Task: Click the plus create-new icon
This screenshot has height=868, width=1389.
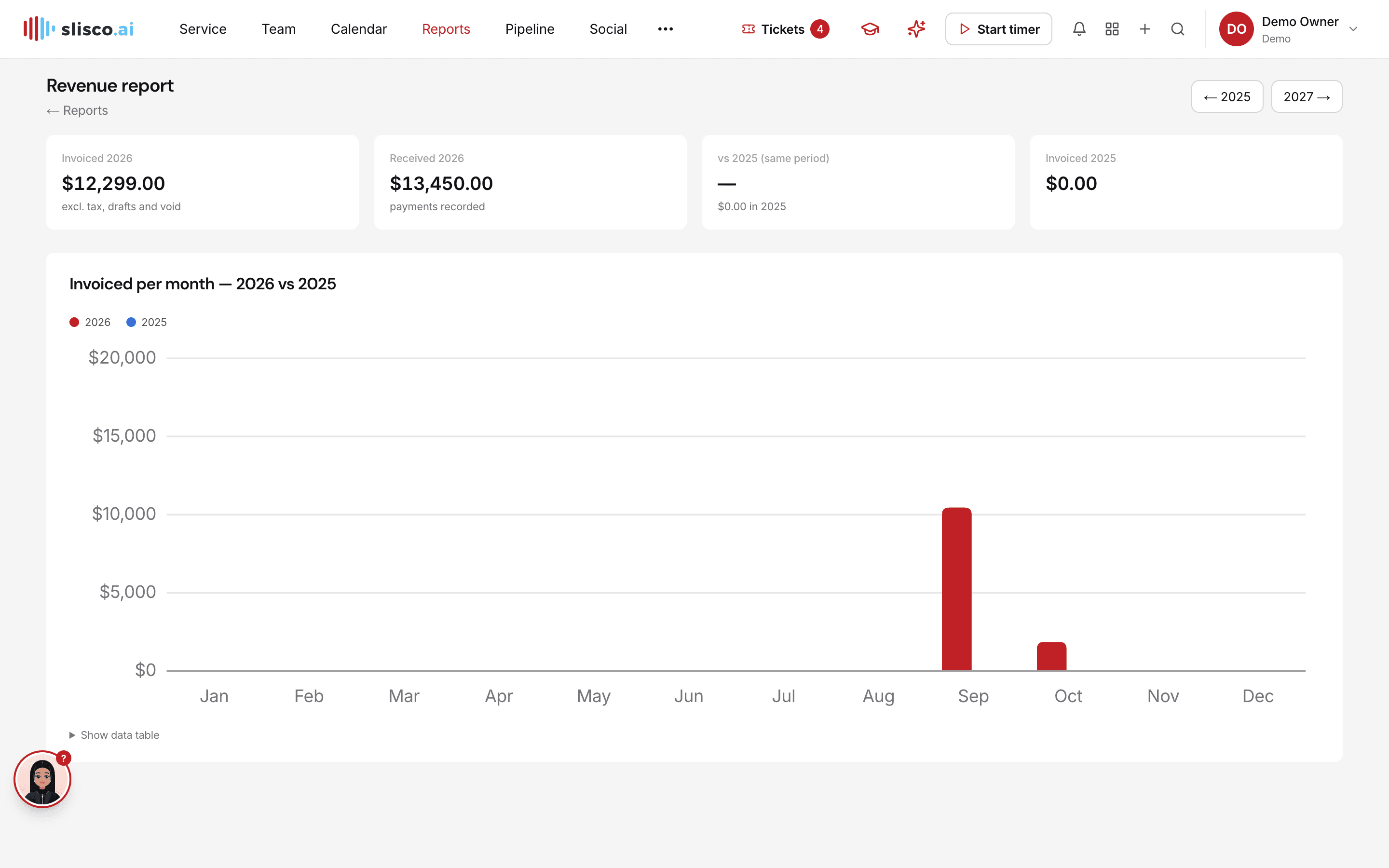Action: [1144, 29]
